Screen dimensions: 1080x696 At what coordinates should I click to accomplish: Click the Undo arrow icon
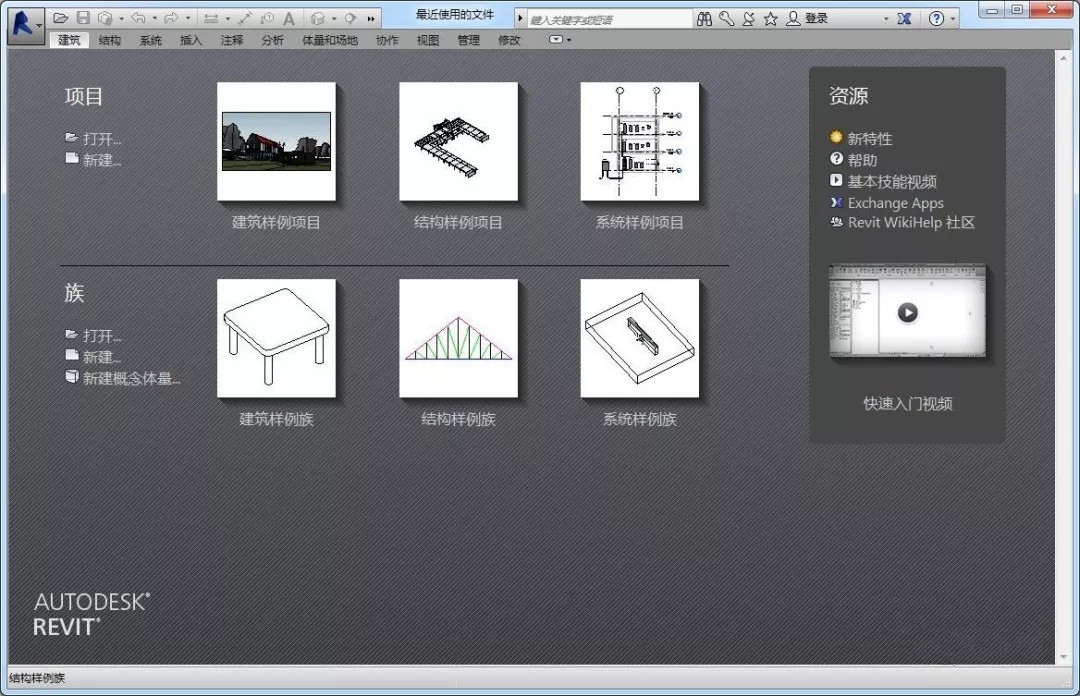tap(138, 18)
